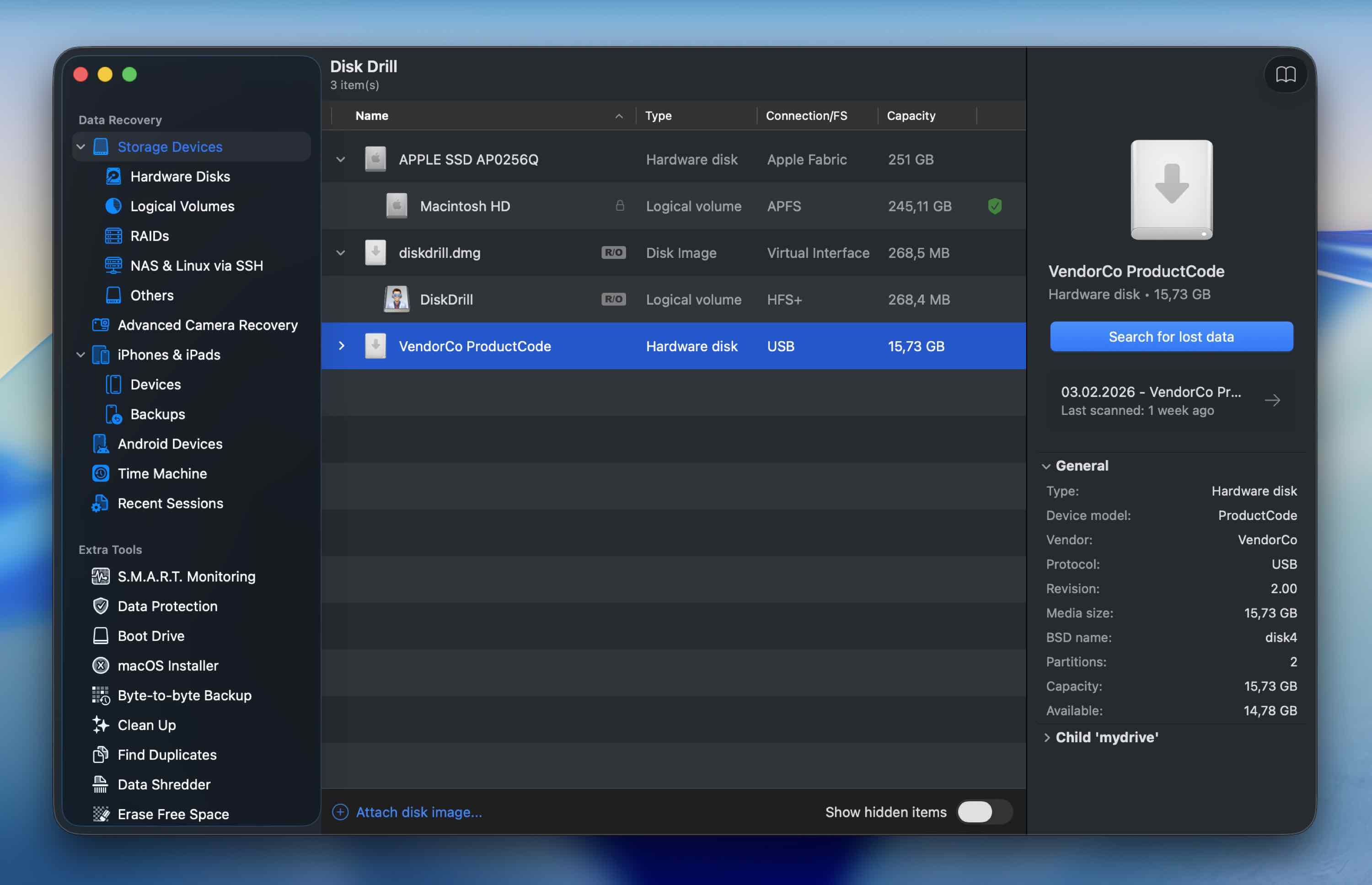Click the Clean Up sparkle icon
Screen dimensions: 1372x885
[101, 724]
